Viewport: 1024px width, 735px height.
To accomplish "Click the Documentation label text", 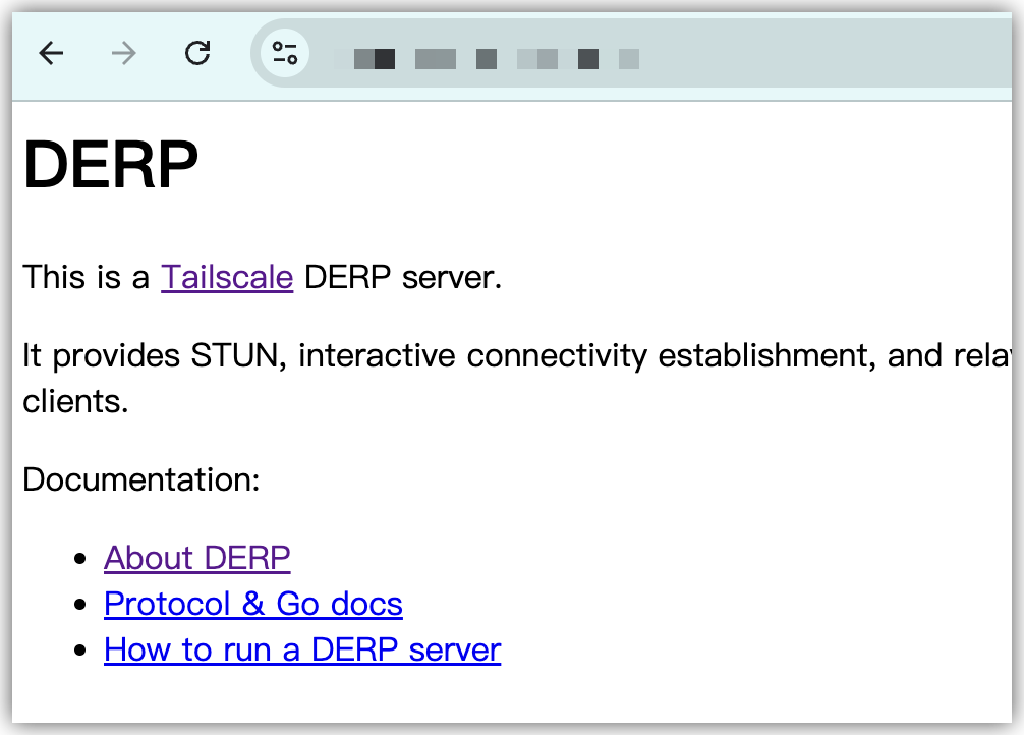I will [140, 479].
